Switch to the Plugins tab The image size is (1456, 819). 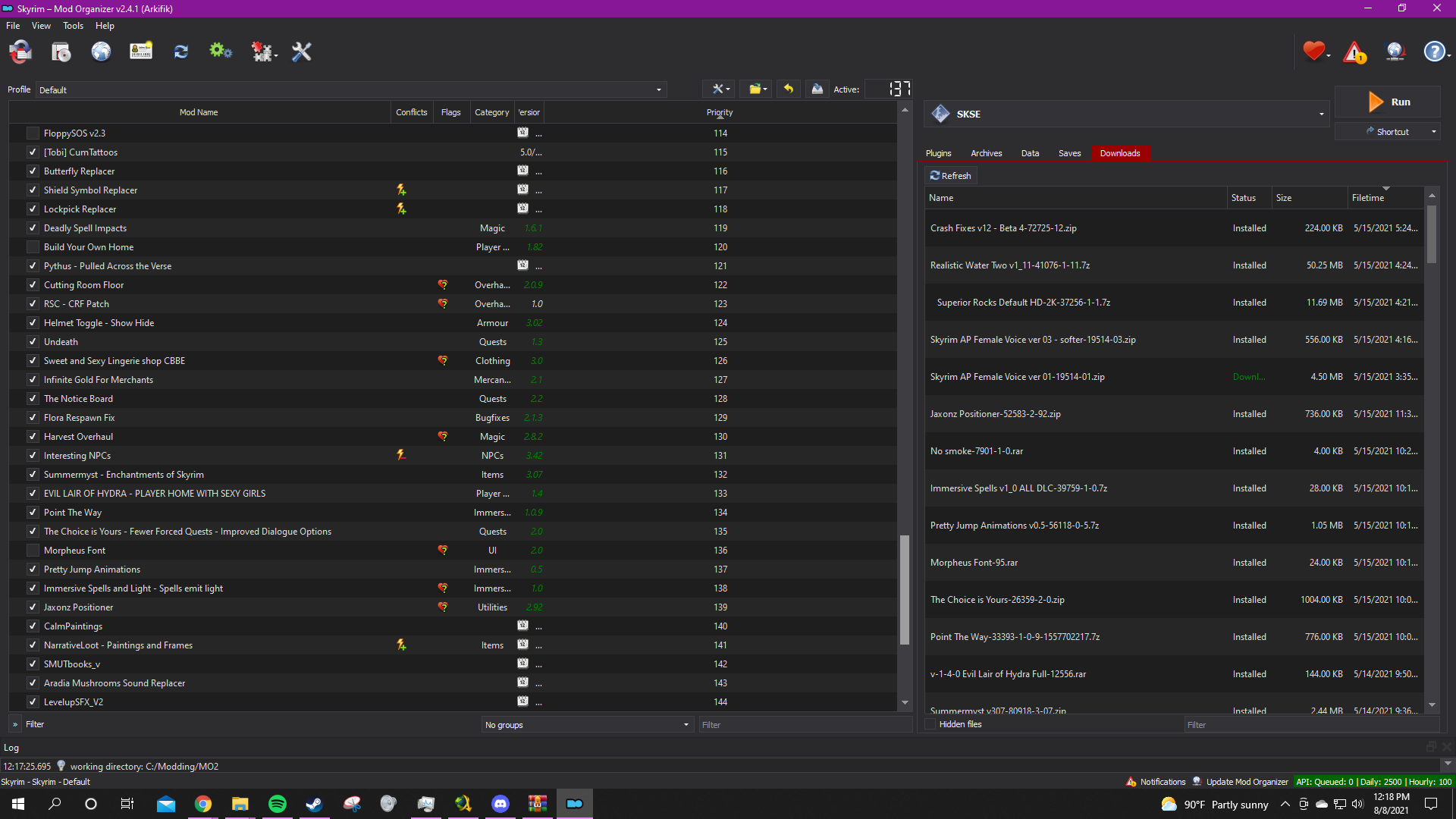pyautogui.click(x=938, y=153)
